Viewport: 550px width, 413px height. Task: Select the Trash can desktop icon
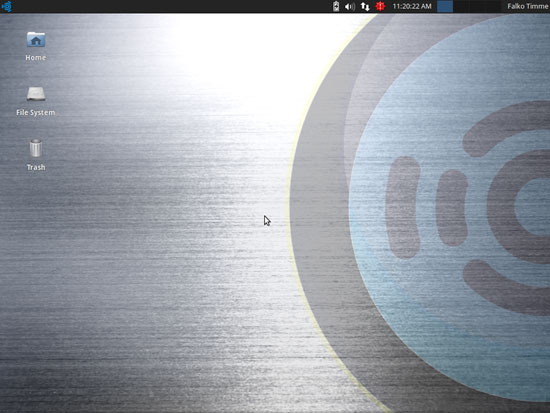(x=35, y=148)
